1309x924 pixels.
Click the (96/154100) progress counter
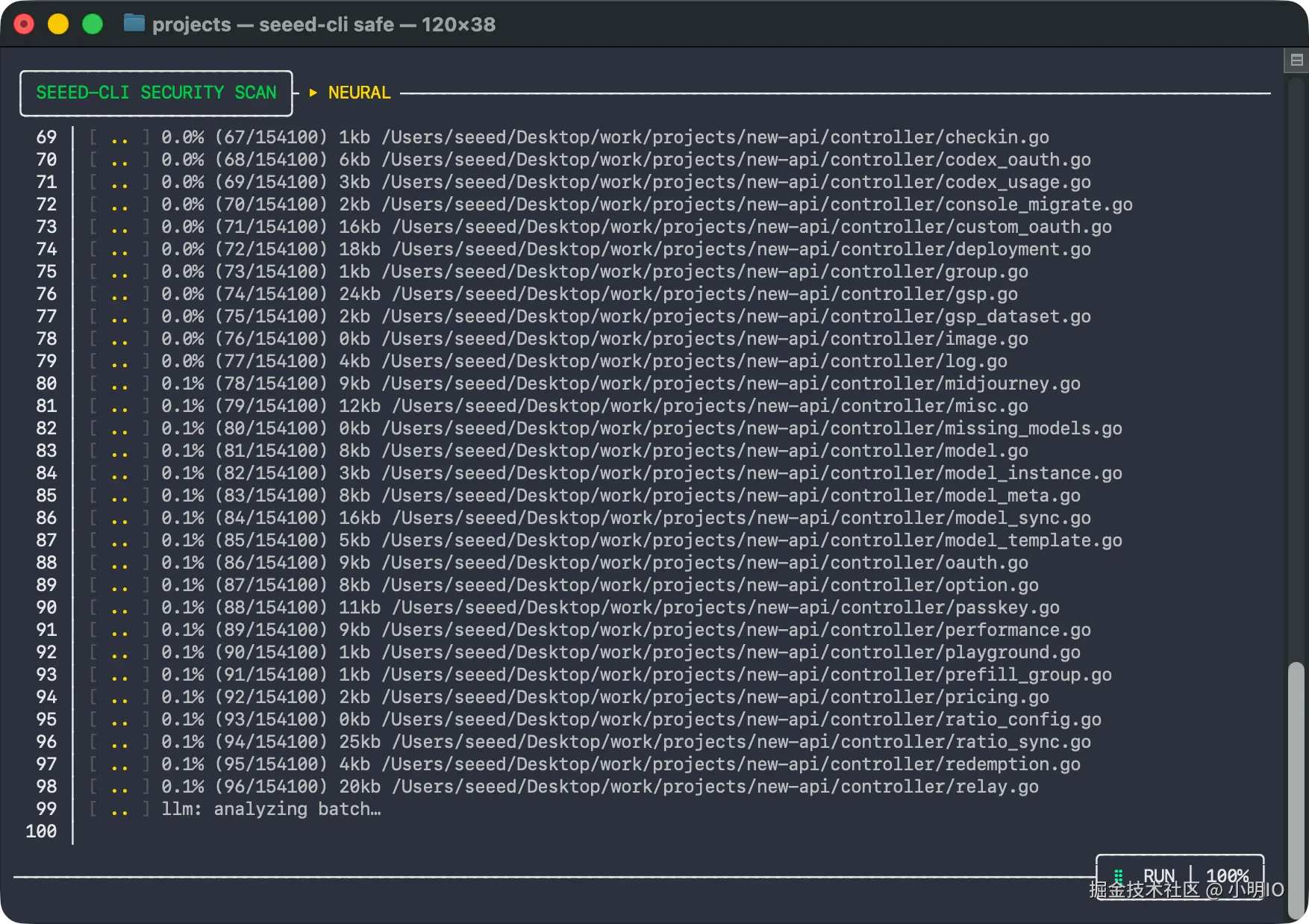click(272, 787)
